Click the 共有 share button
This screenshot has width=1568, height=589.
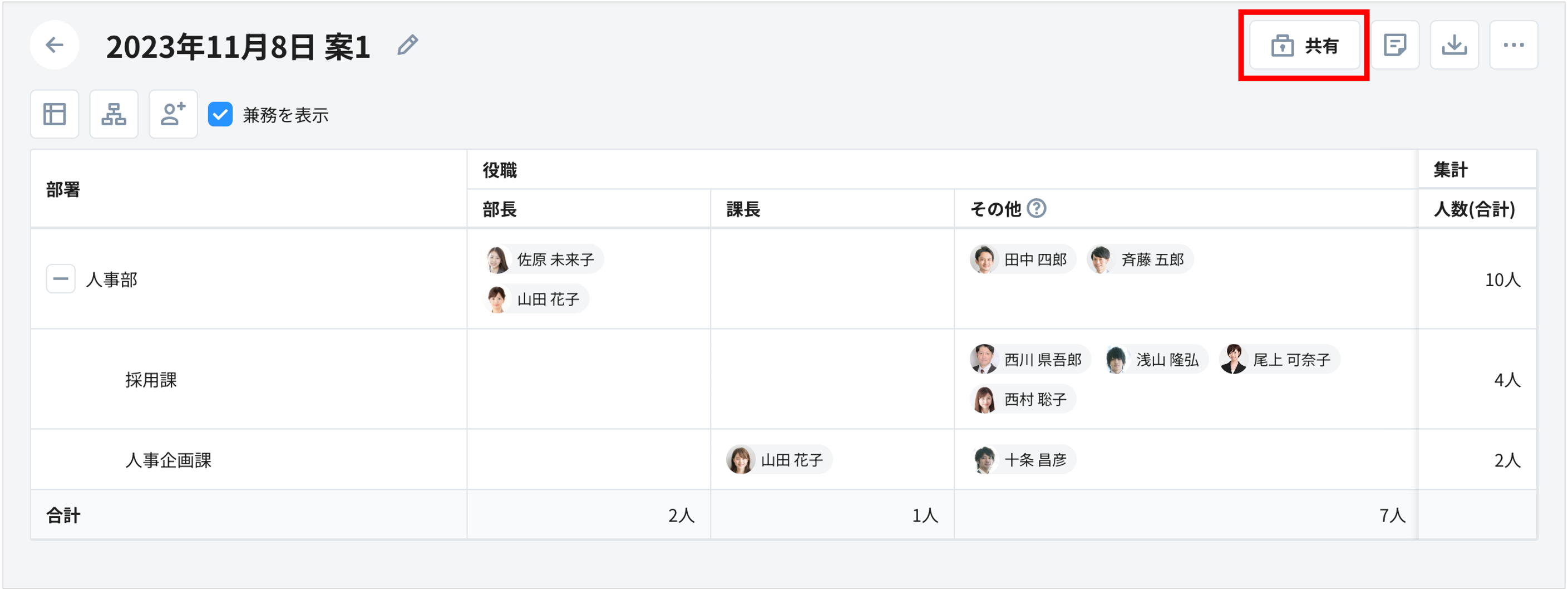tap(1304, 45)
